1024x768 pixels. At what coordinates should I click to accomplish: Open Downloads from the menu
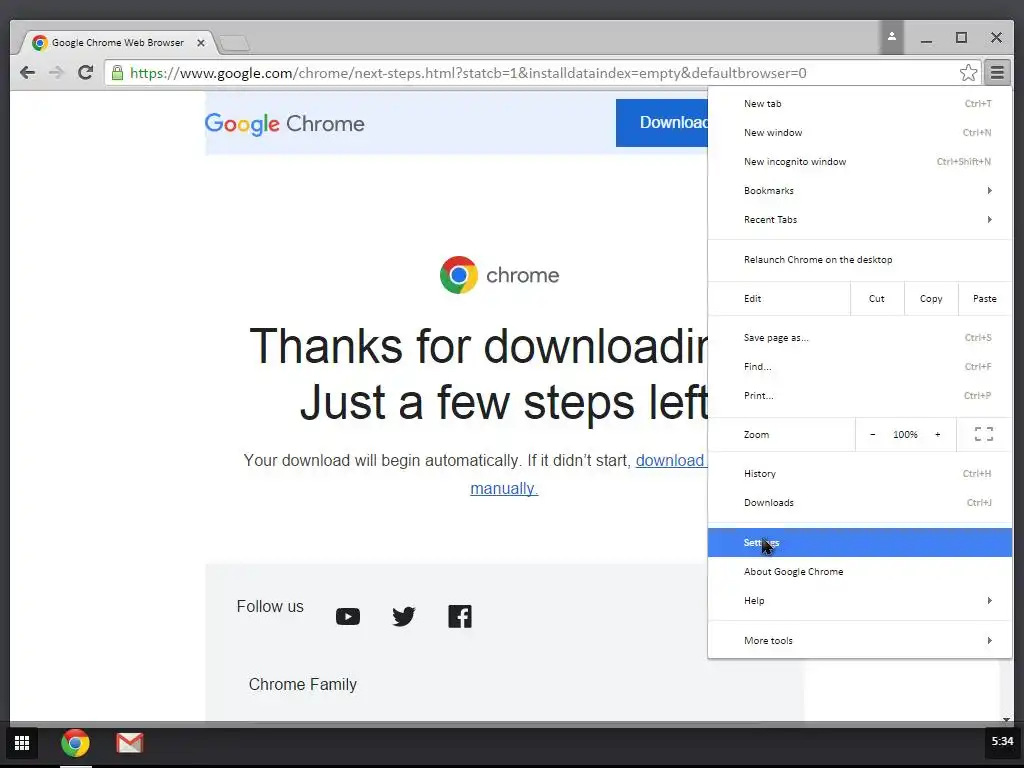[x=859, y=503]
